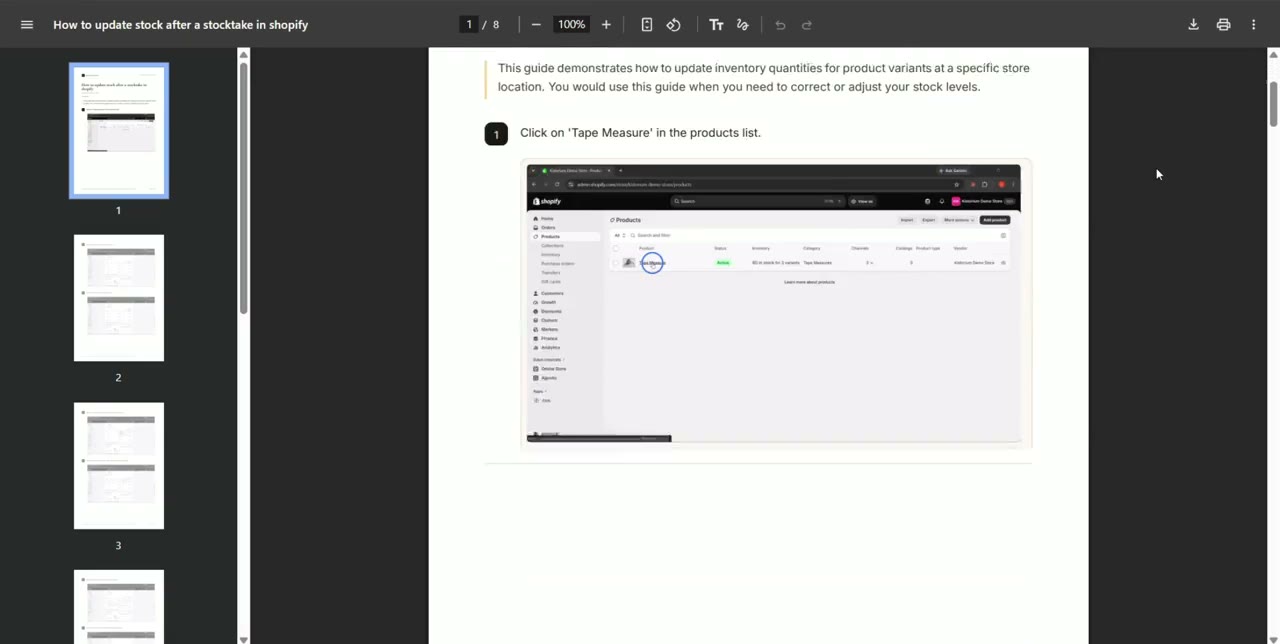The width and height of the screenshot is (1280, 644).
Task: Click the step 1 screenshot image
Action: click(776, 303)
